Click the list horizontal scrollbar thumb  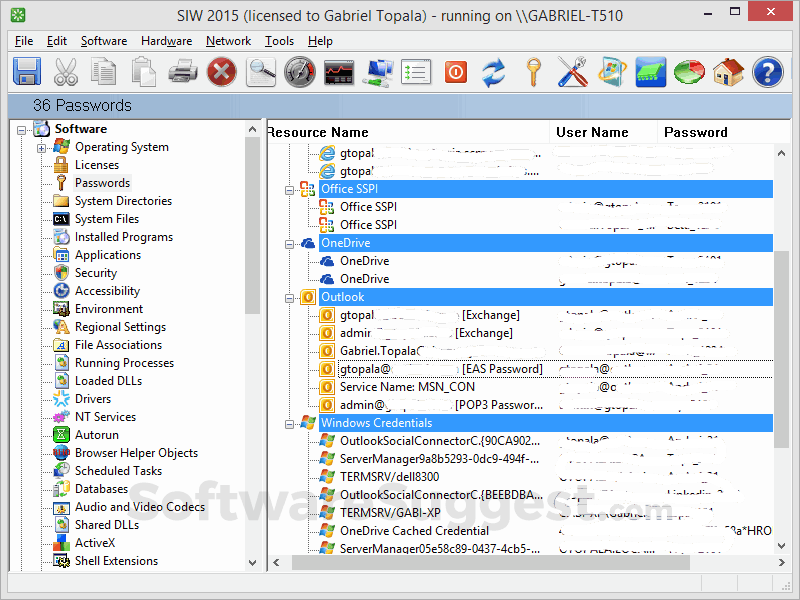click(490, 562)
